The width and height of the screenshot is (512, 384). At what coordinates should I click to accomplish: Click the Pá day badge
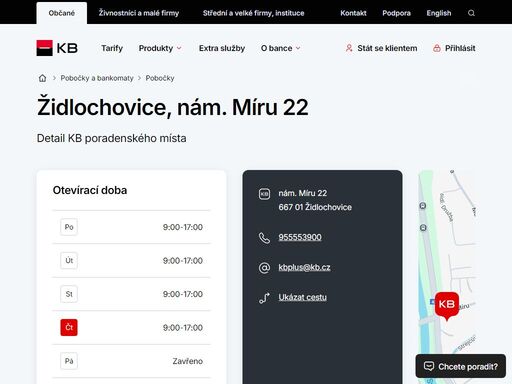point(69,361)
